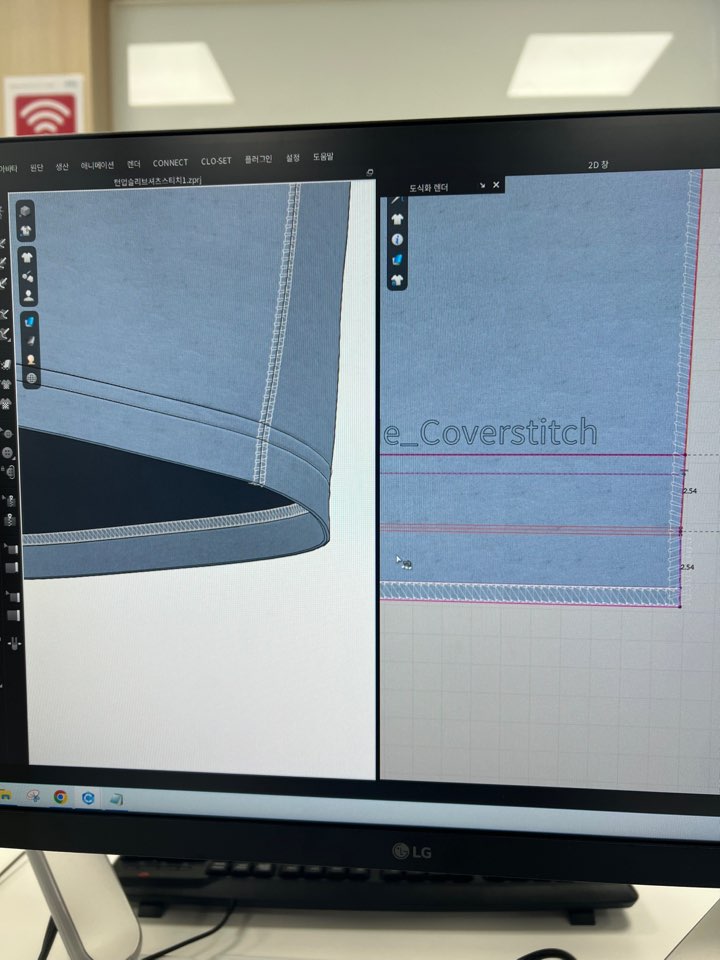Toggle garment shirt icon in 2D toolbar
720x960 pixels.
pos(397,219)
